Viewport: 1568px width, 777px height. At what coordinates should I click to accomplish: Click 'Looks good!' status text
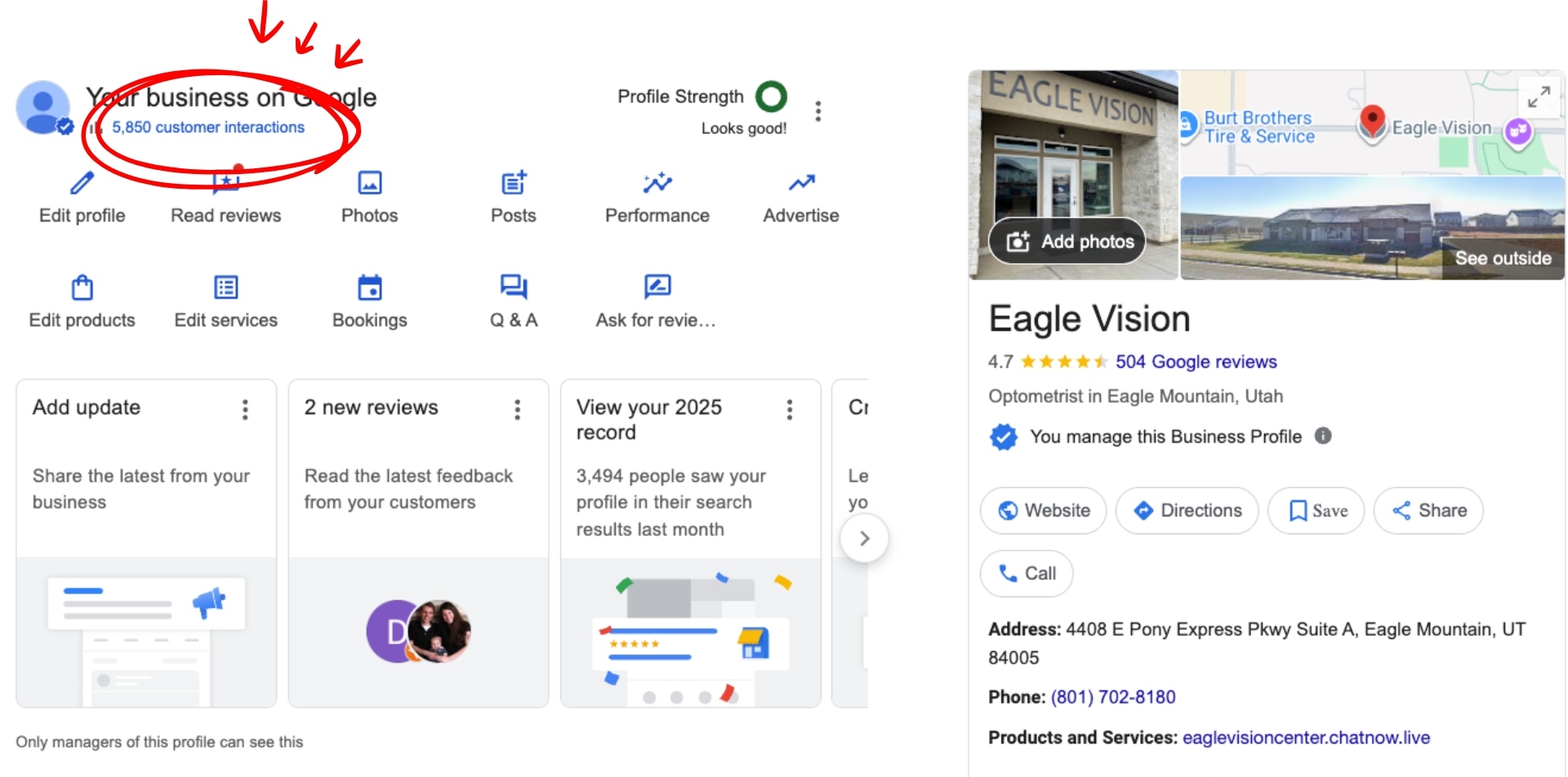point(744,128)
